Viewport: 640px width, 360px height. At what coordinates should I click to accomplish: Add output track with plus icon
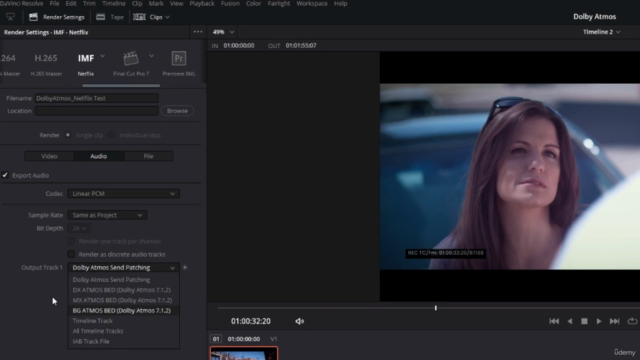pos(185,267)
